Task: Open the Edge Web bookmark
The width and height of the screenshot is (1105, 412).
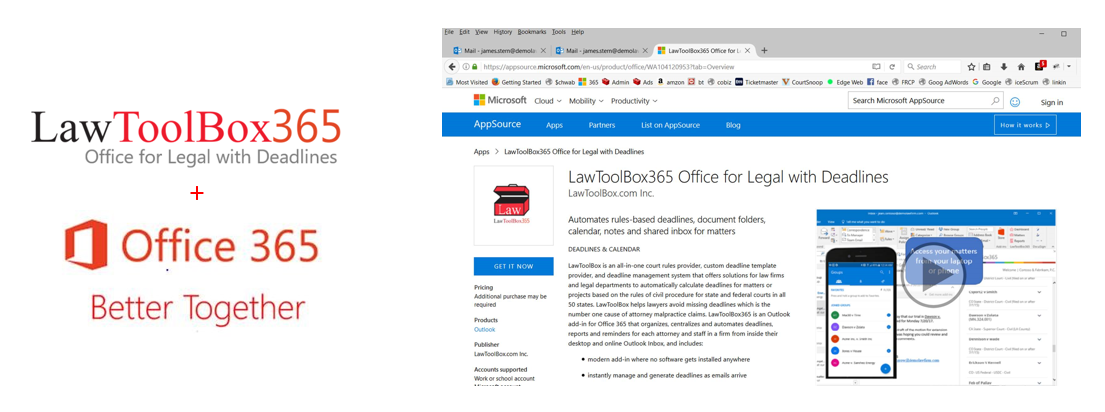Action: (x=845, y=82)
